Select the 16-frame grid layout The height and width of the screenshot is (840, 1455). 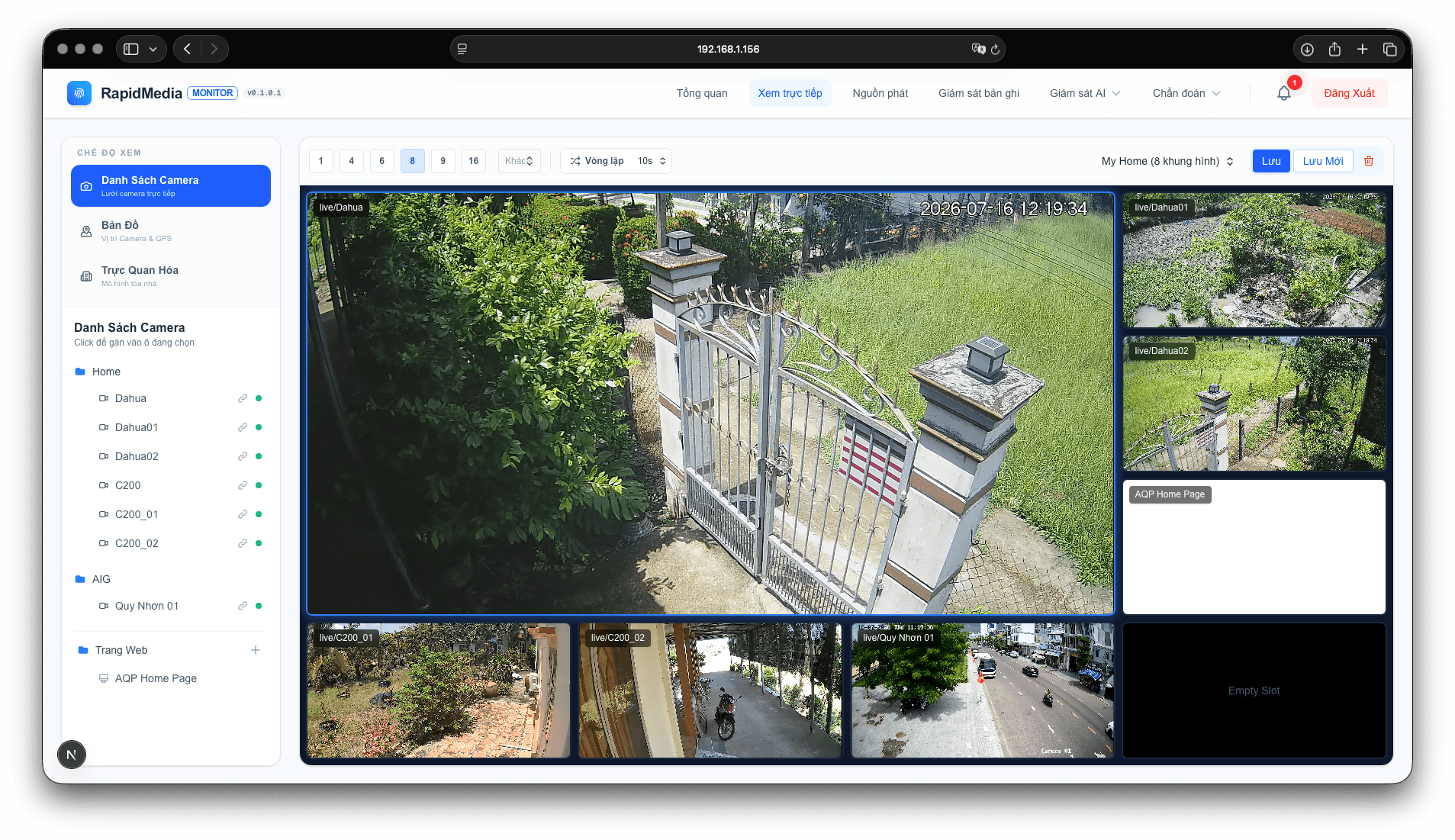(x=474, y=161)
